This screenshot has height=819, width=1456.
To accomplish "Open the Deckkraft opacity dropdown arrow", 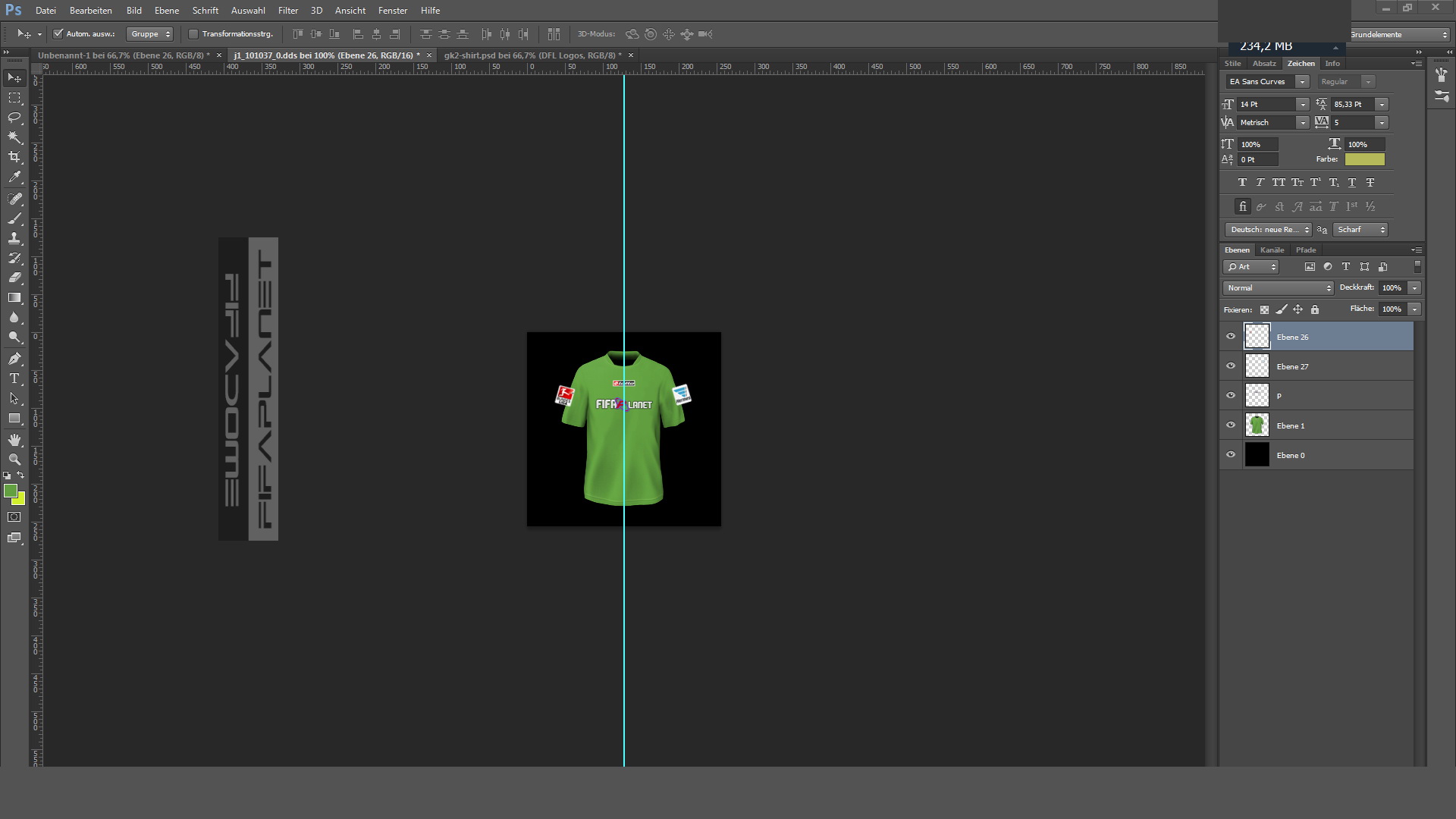I will coord(1414,288).
